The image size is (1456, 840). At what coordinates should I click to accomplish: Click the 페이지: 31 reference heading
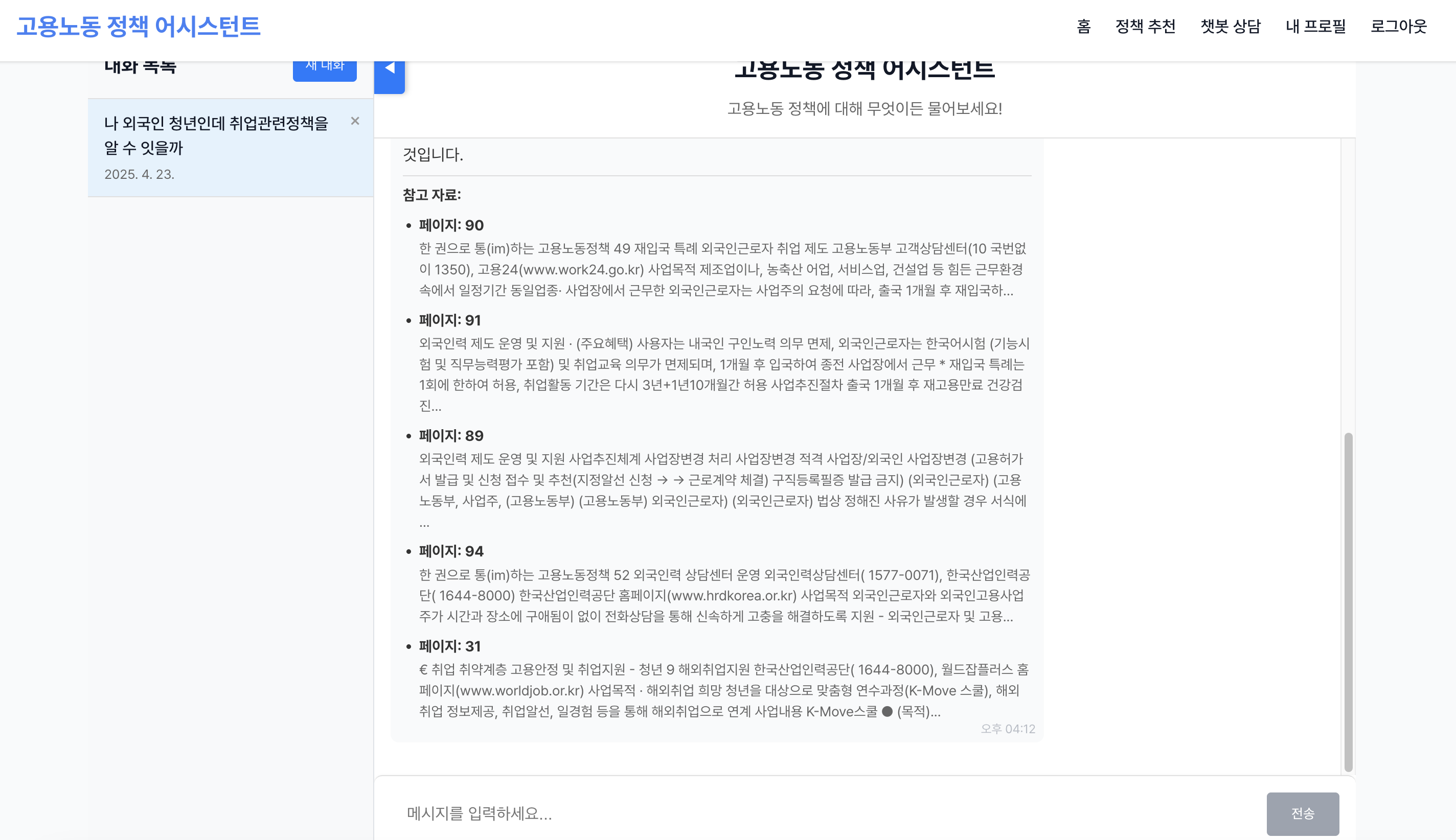tap(450, 646)
